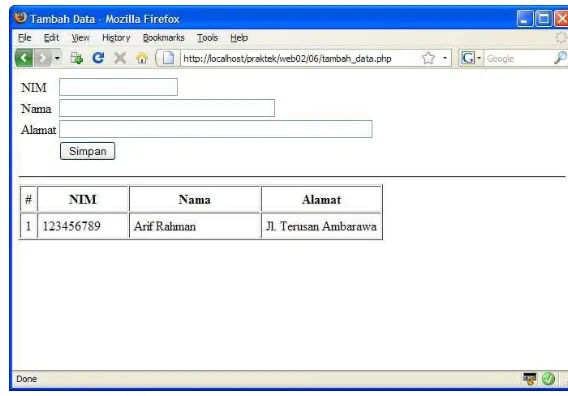Image resolution: width=568 pixels, height=396 pixels.
Task: Maximize the Firefox window
Action: 543,18
